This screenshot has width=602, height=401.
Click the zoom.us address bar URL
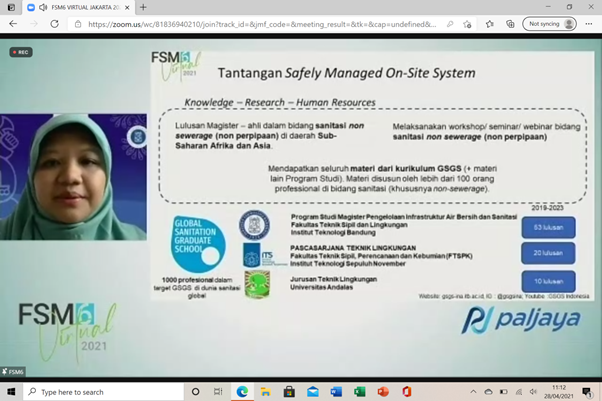(262, 24)
